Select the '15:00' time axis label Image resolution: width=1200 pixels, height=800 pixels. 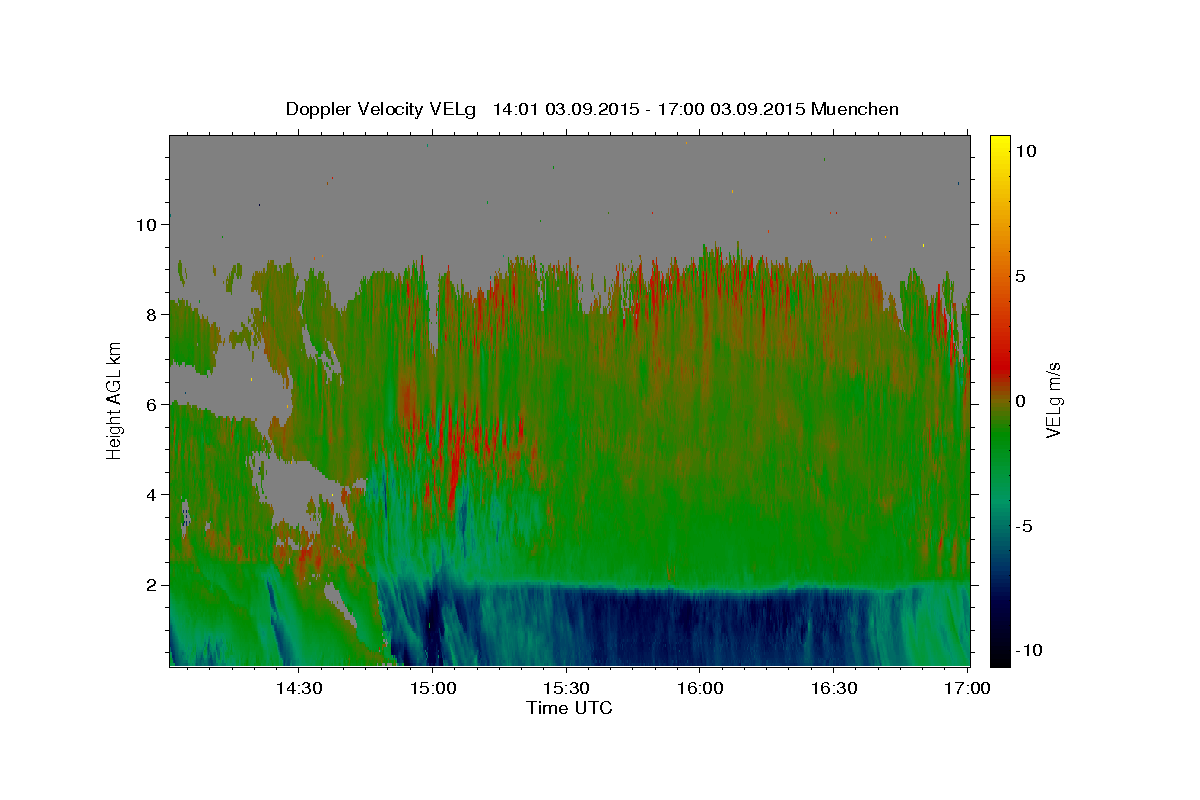tap(433, 688)
